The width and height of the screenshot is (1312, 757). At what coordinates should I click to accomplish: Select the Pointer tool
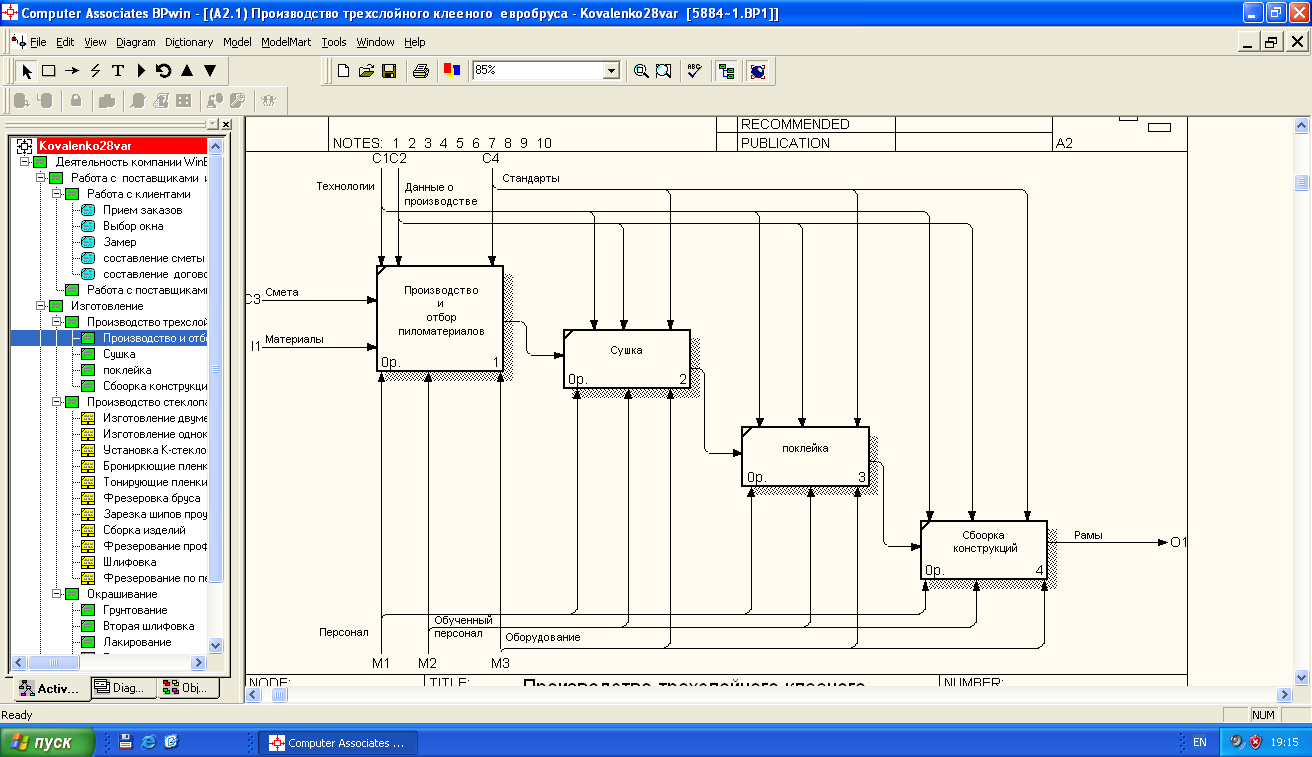click(x=27, y=71)
